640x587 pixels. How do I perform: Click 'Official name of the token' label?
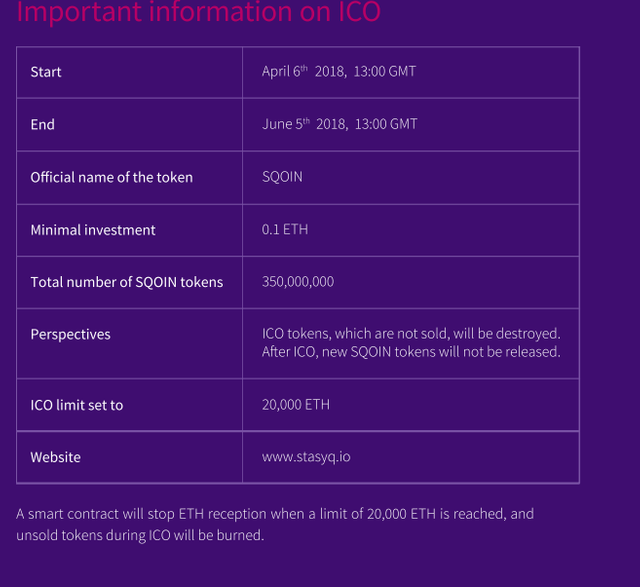[x=112, y=177]
